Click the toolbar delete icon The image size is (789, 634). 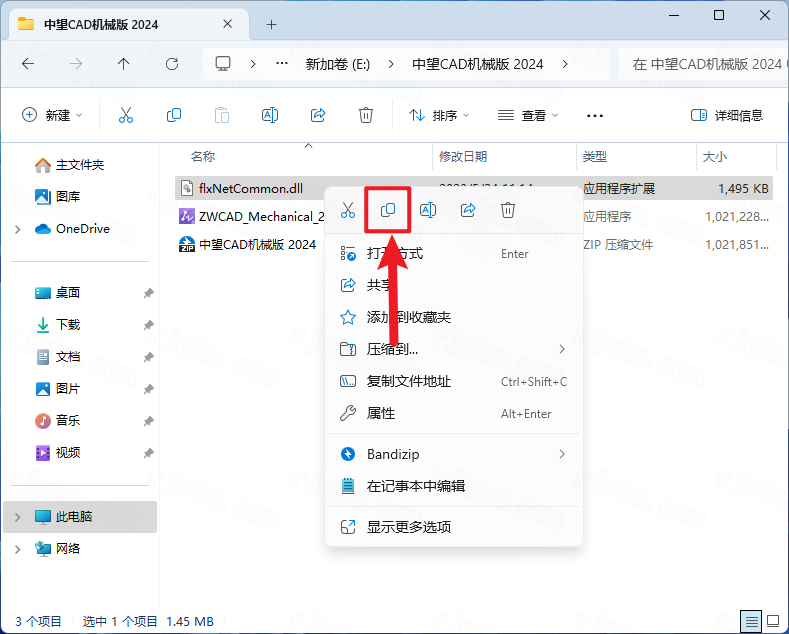(366, 116)
